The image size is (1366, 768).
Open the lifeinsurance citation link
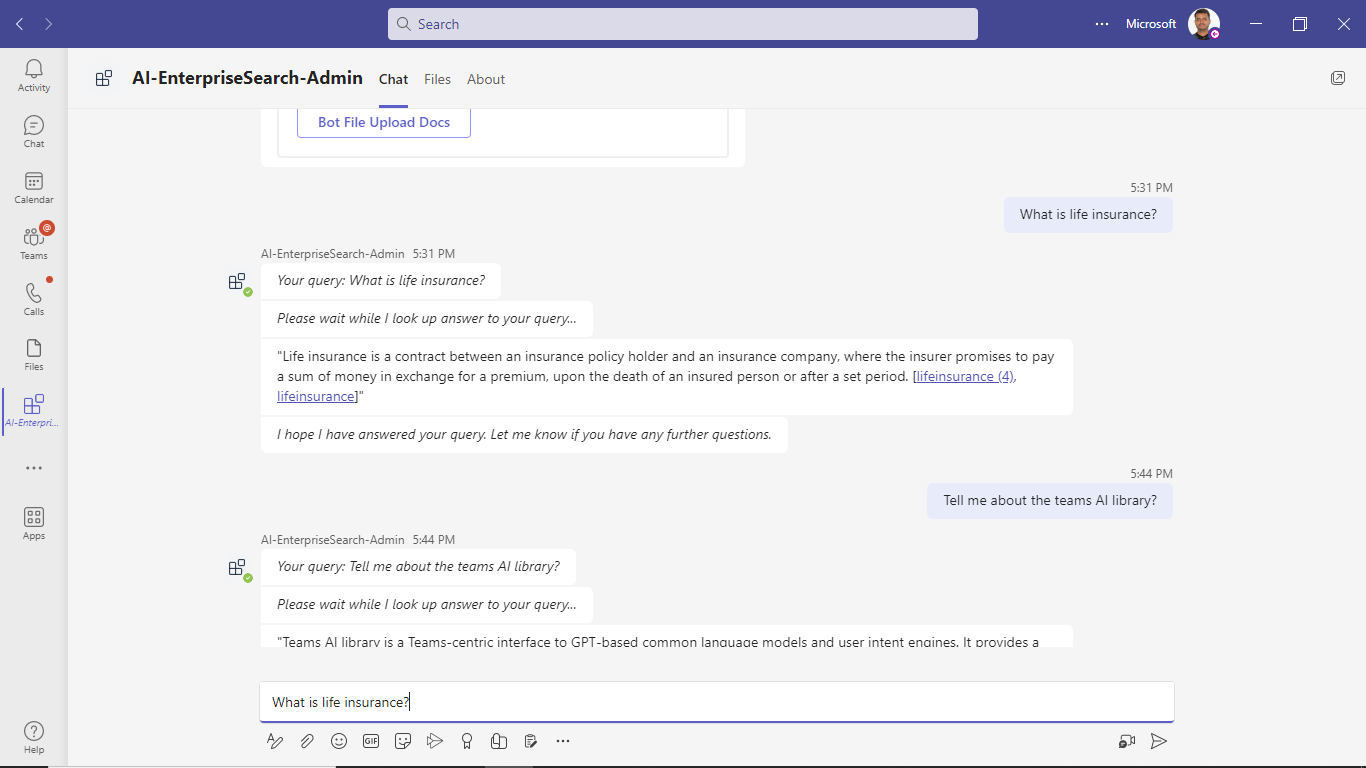(316, 396)
